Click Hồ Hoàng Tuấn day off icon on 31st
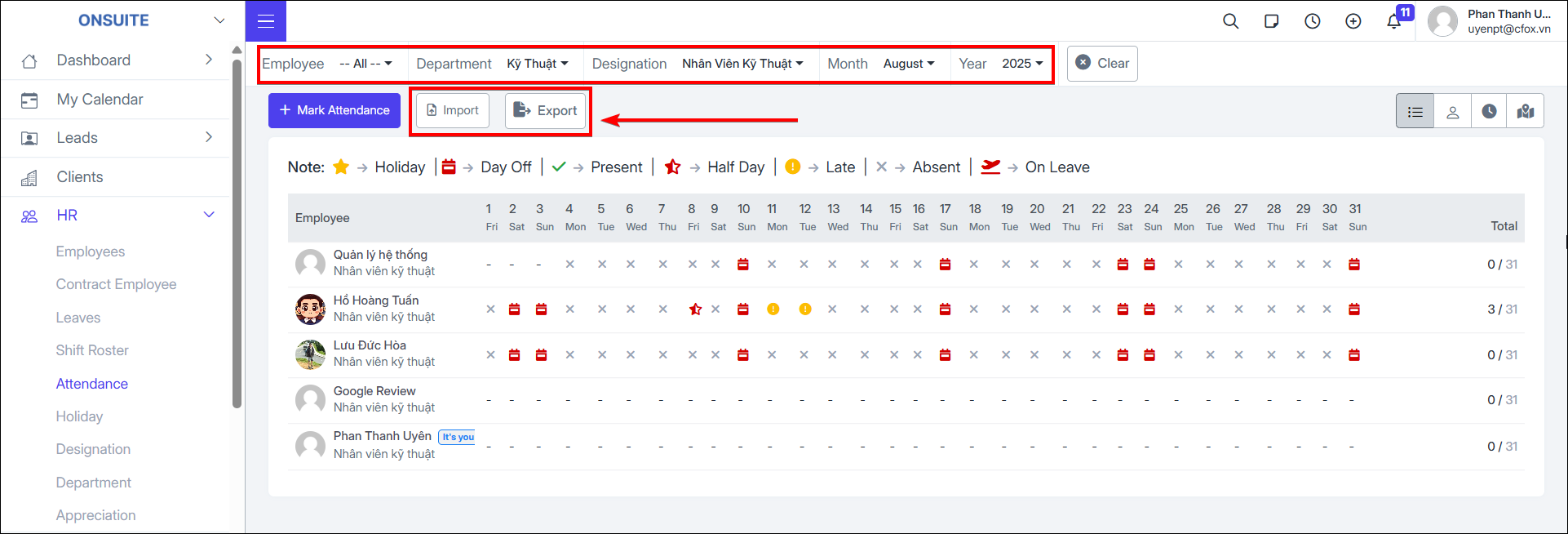This screenshot has width=1568, height=534. pos(1354,309)
